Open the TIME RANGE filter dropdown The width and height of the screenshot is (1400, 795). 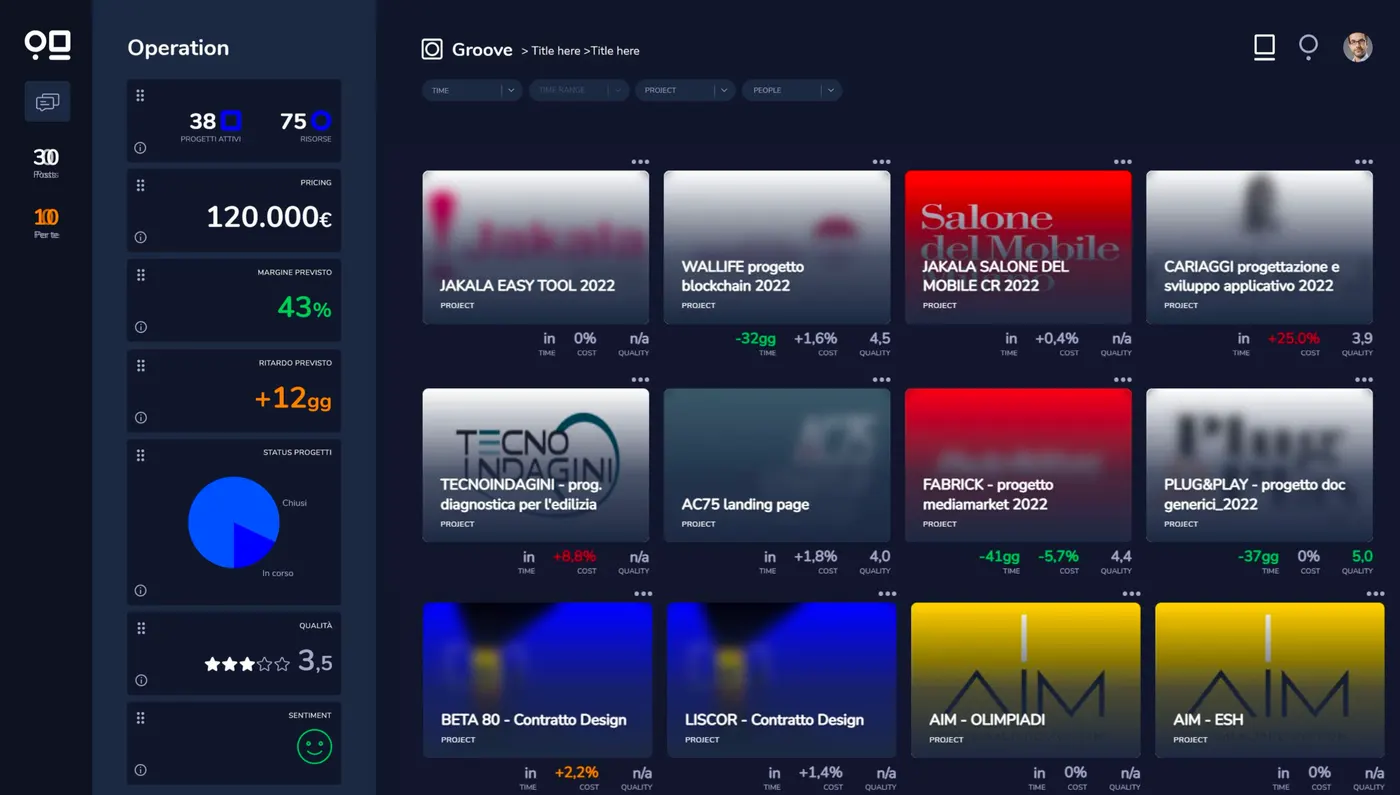click(579, 90)
